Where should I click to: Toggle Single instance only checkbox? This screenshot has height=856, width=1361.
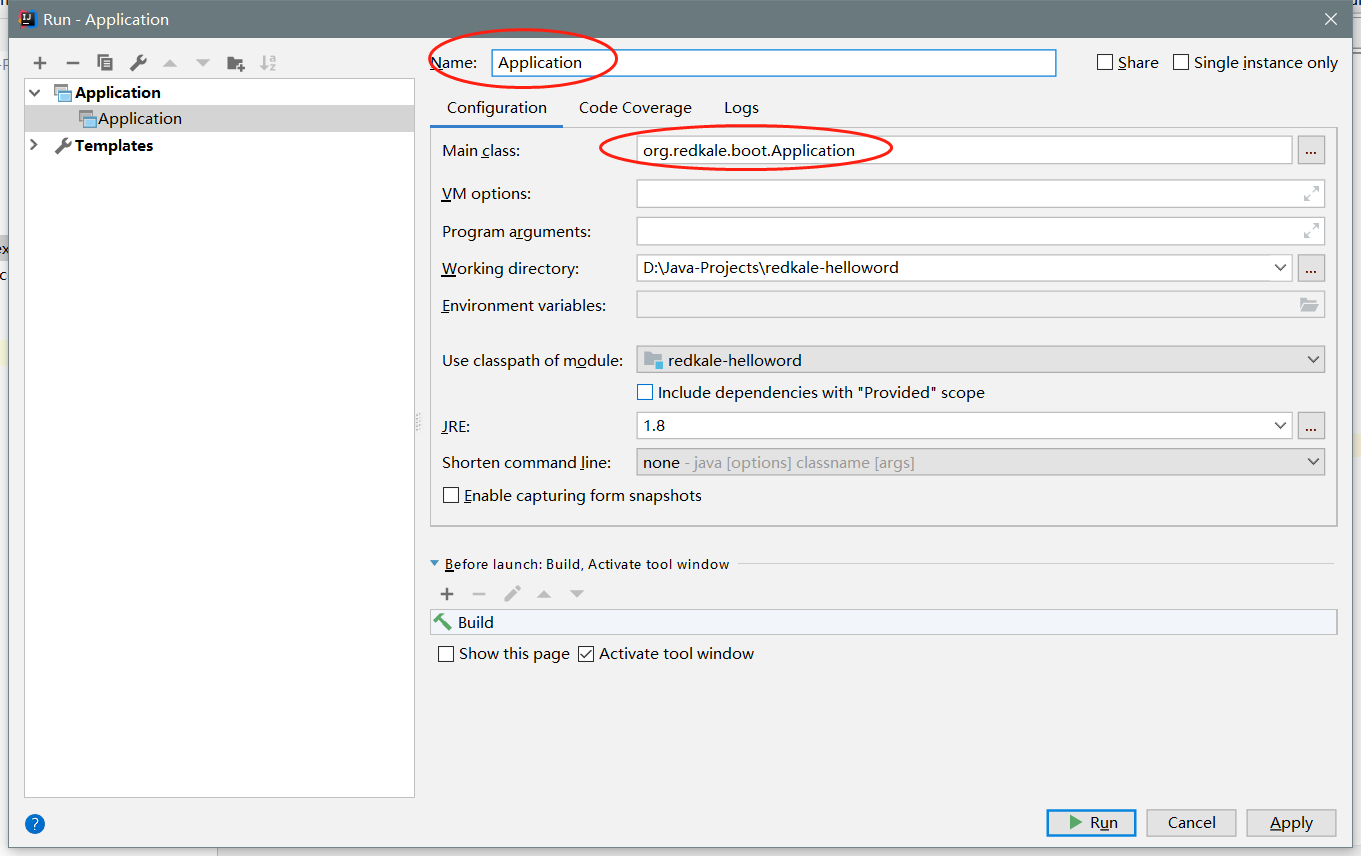[x=1181, y=62]
